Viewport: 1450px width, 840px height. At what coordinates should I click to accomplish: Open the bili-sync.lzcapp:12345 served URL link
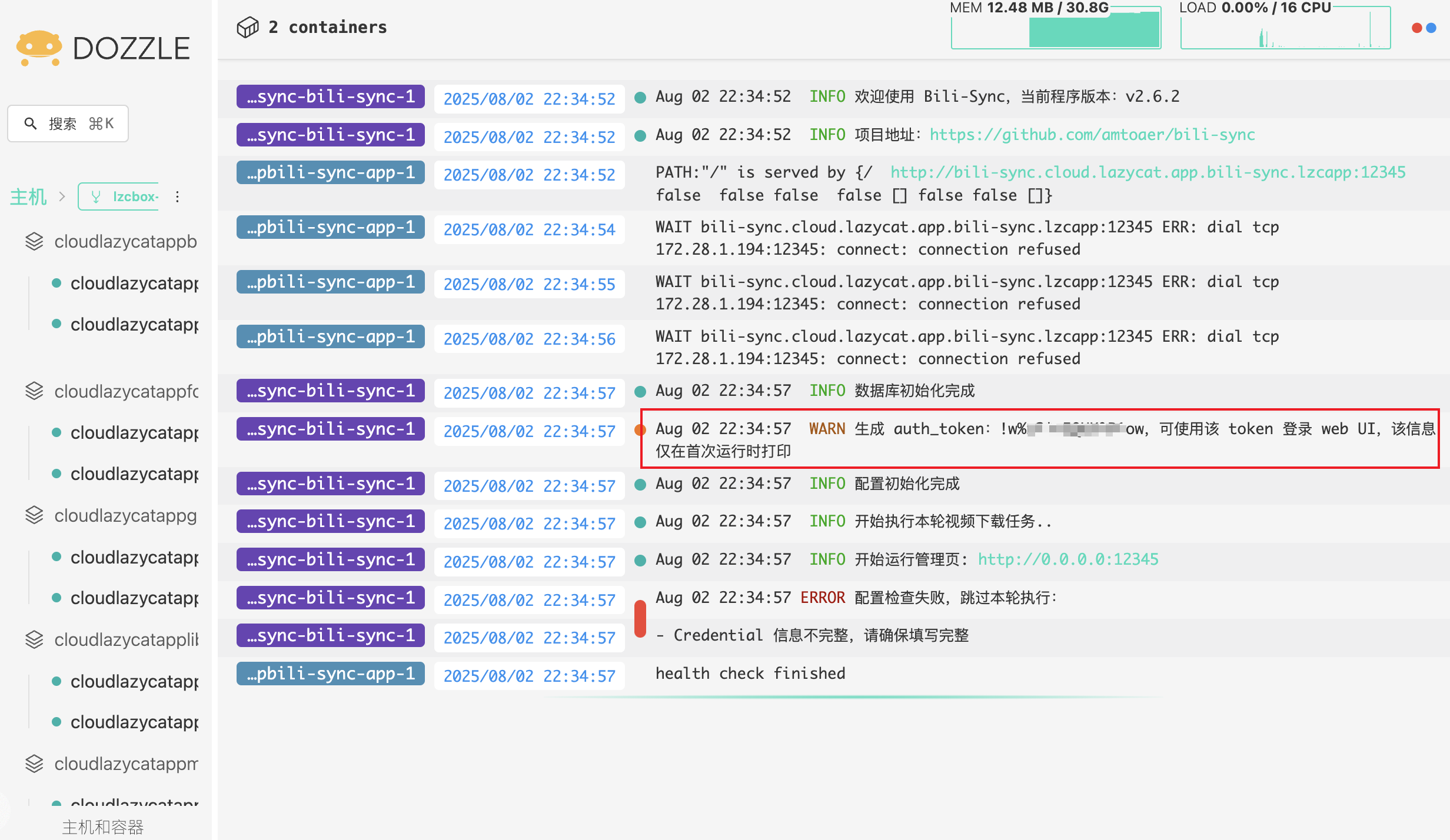coord(1148,172)
